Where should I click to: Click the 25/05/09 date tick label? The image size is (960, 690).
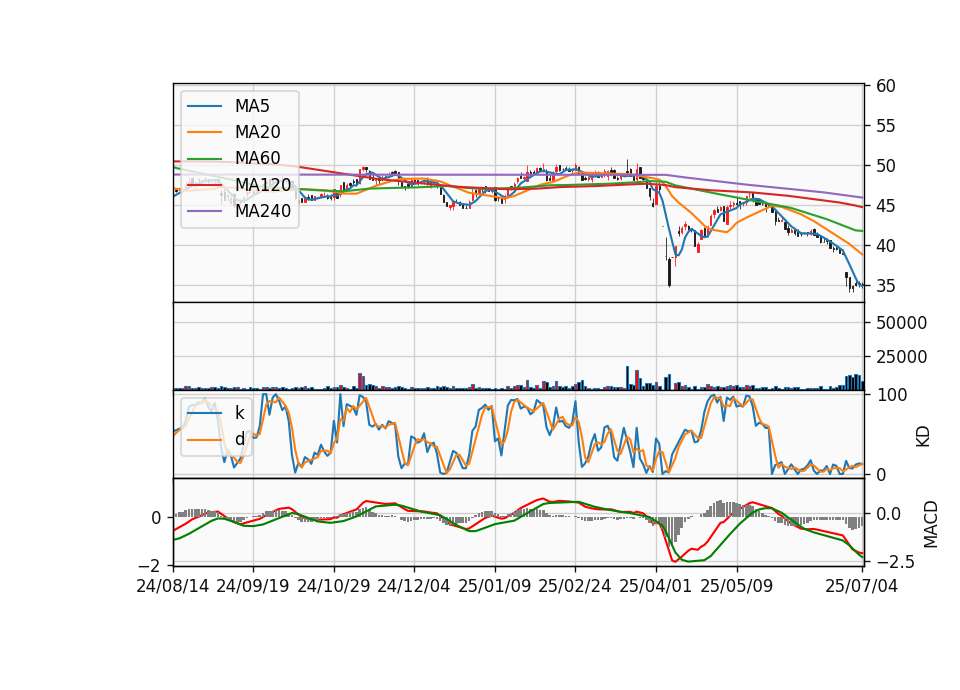[737, 586]
